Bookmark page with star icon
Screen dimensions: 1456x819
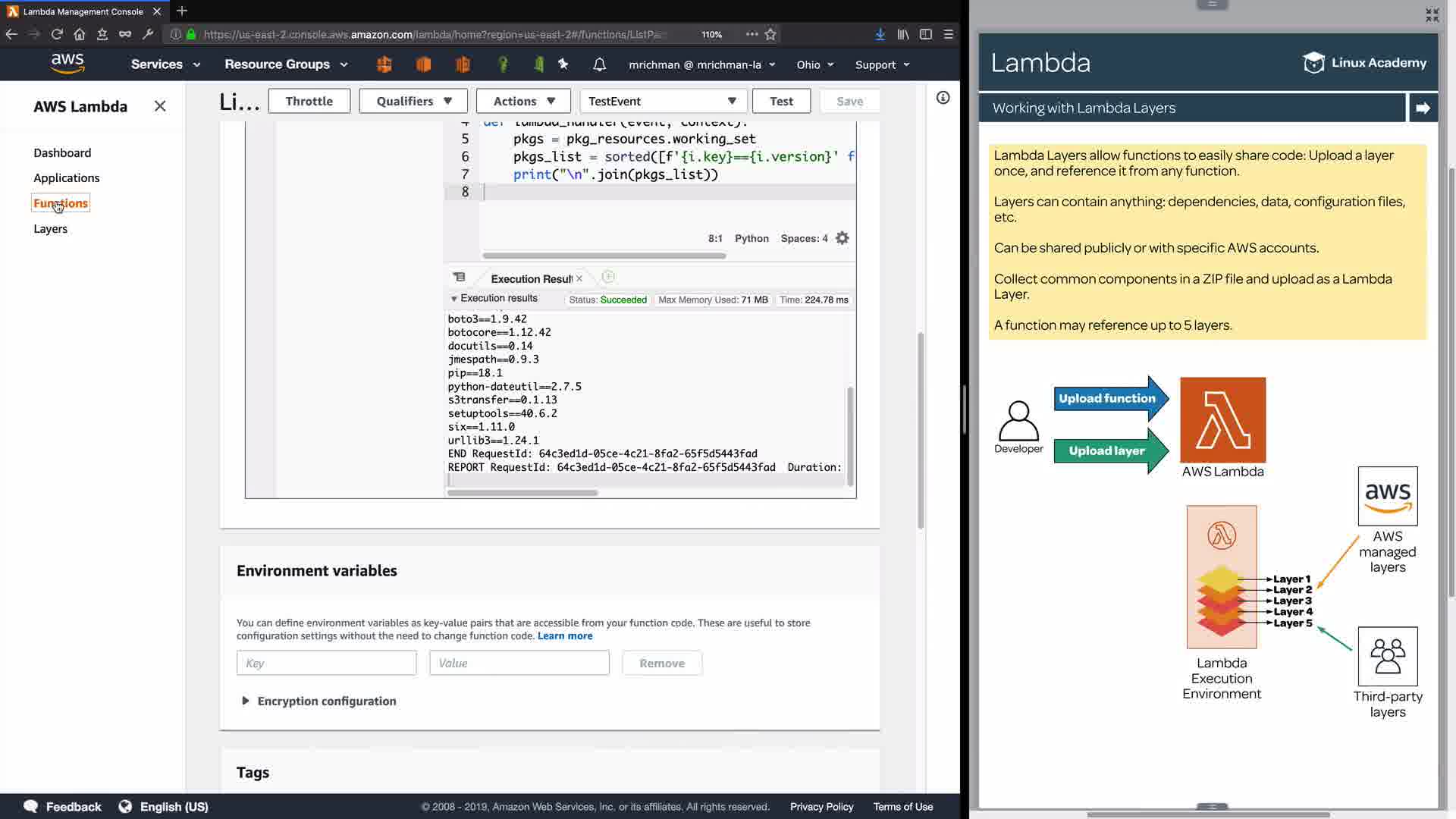tap(770, 34)
